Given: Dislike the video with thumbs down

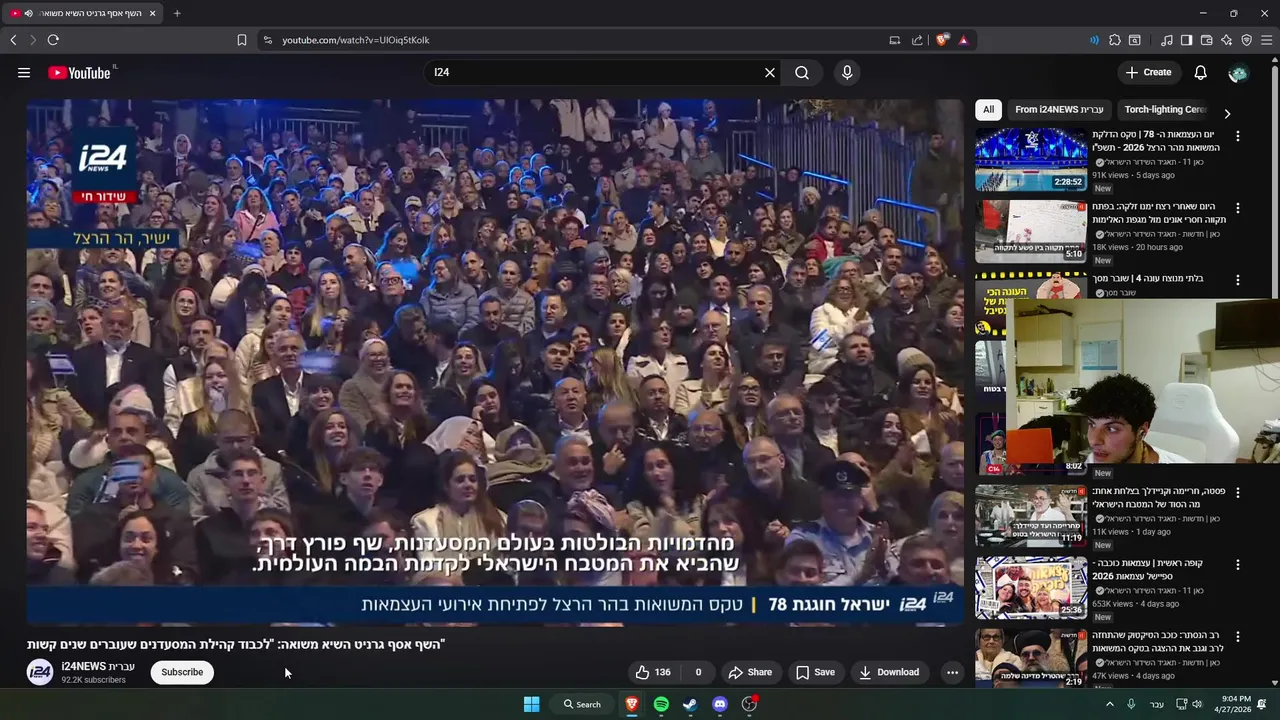Looking at the screenshot, I should (x=698, y=672).
